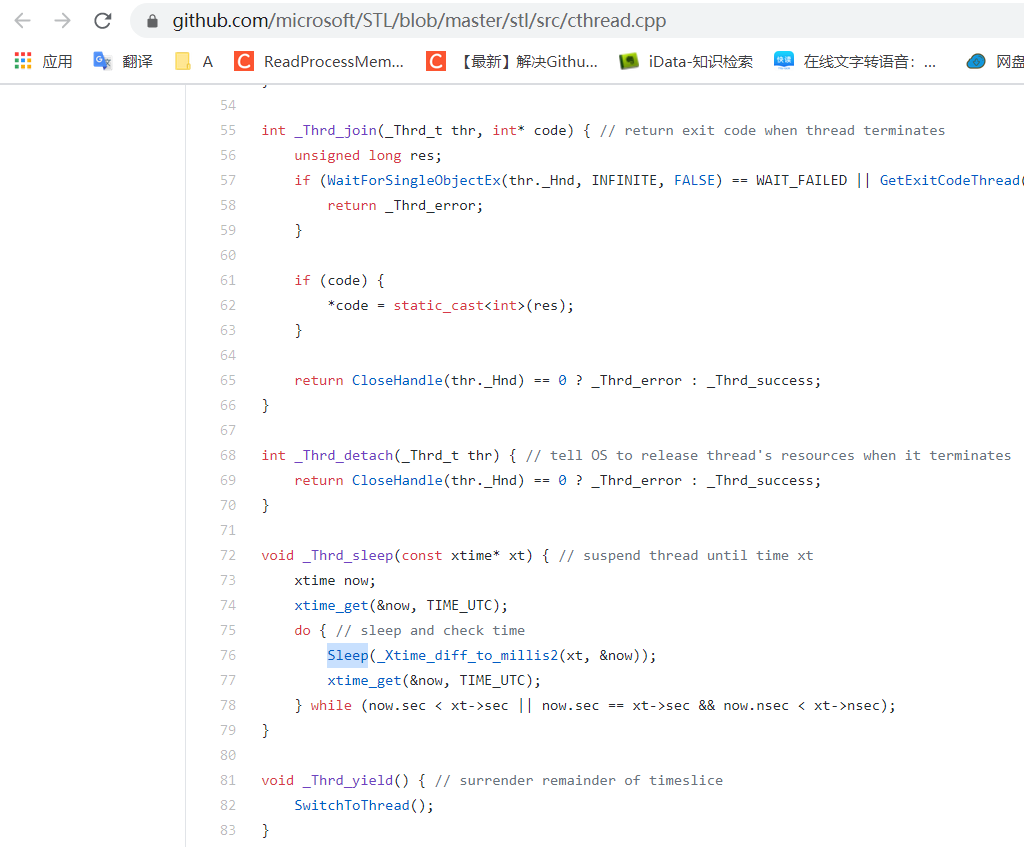Viewport: 1024px width, 847px height.
Task: Open the 网盘 cloud bookmark
Action: 994,61
